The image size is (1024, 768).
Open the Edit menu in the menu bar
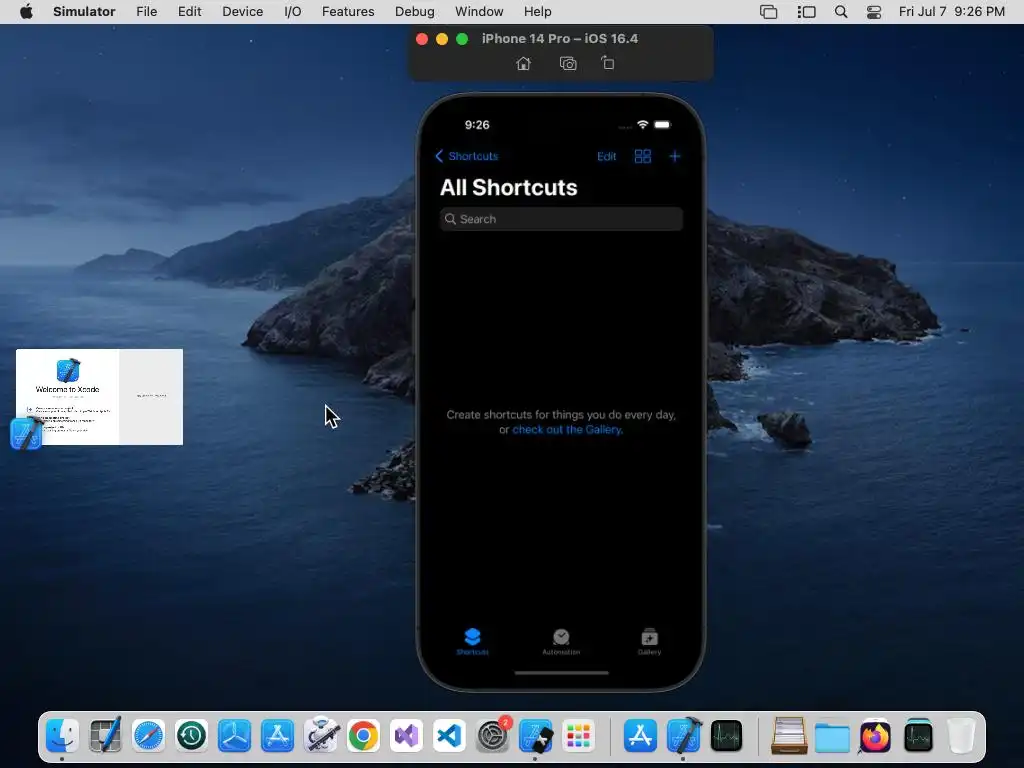tap(189, 12)
